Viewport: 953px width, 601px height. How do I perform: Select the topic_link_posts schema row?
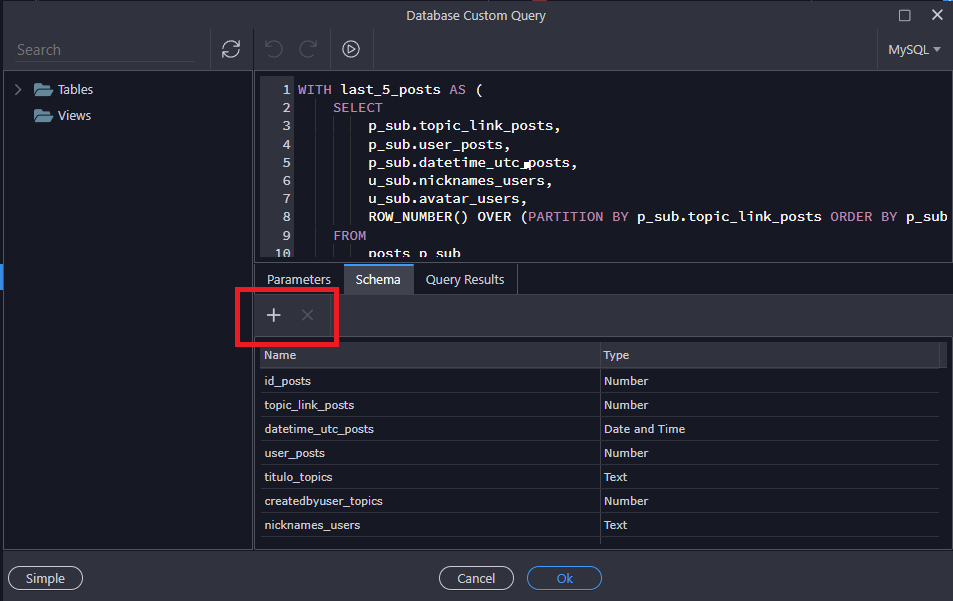pyautogui.click(x=600, y=405)
